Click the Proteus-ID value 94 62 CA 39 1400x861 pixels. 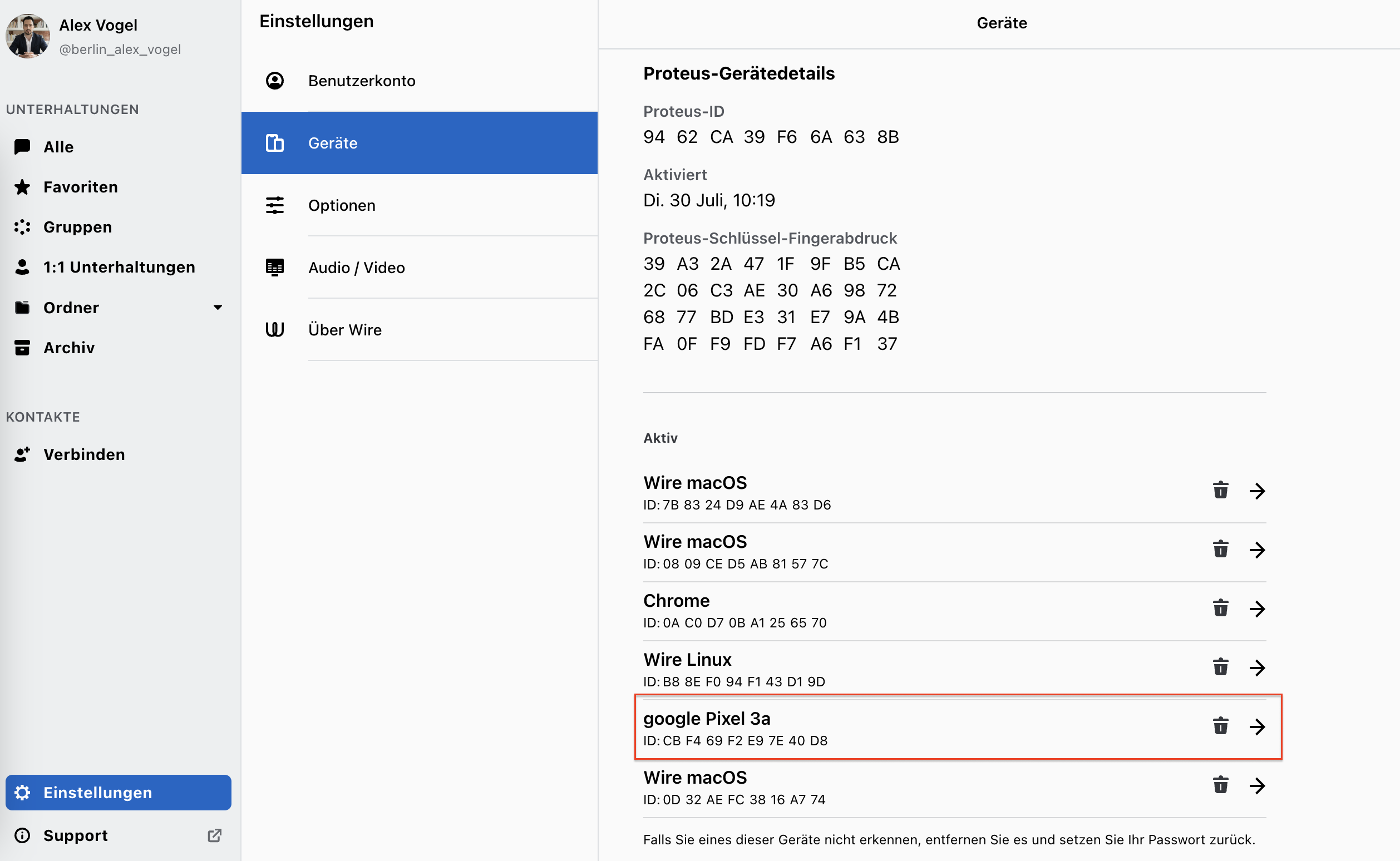pos(771,137)
